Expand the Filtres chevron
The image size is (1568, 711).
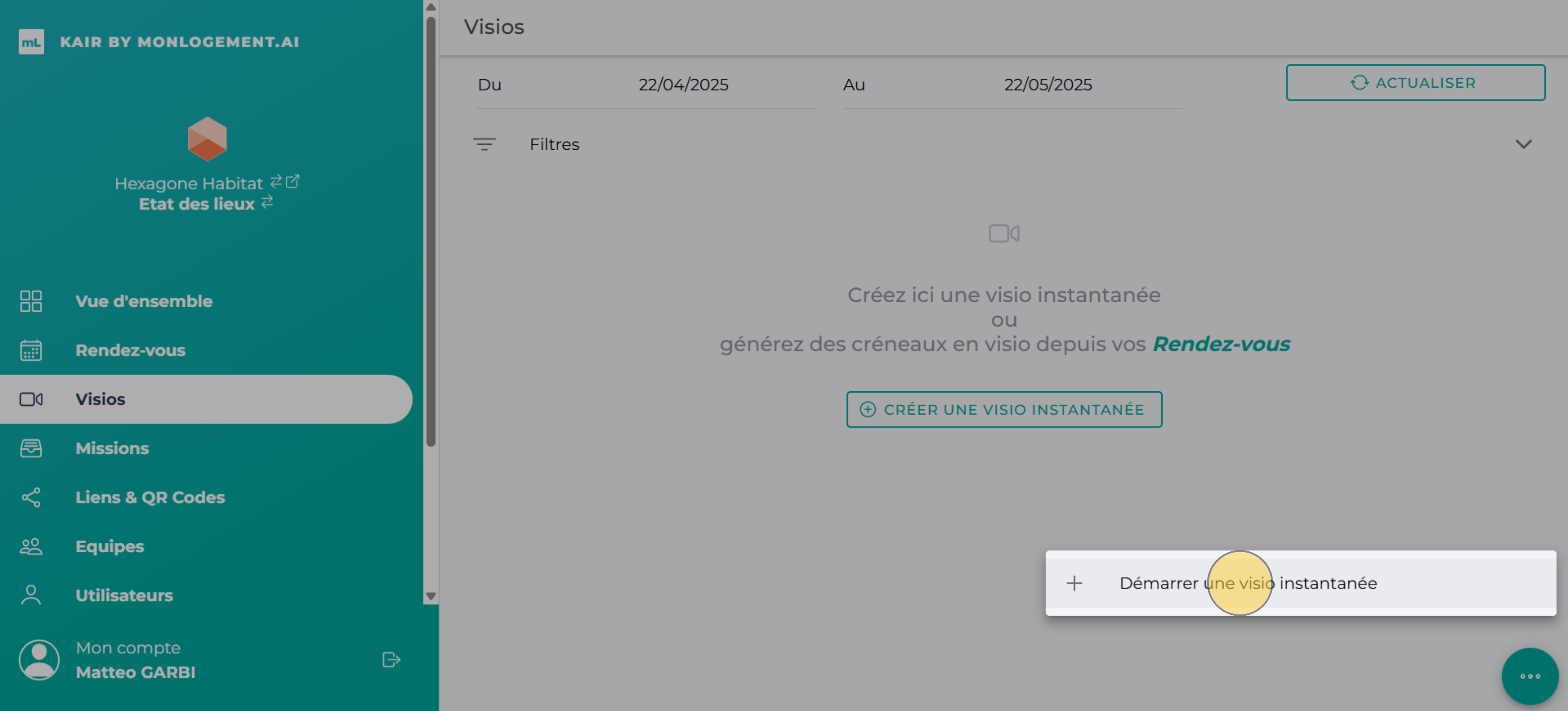(1523, 144)
